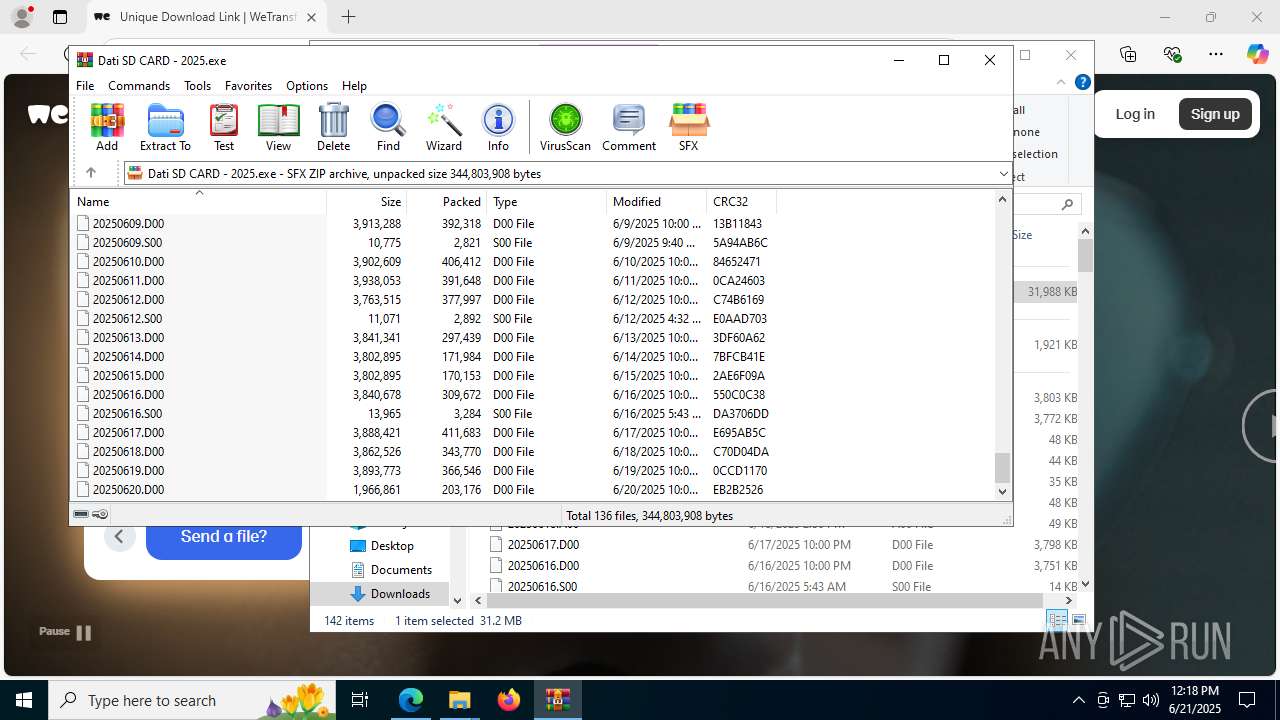Click the Add toolbar icon in WinRAR
The image size is (1280, 720).
point(107,127)
